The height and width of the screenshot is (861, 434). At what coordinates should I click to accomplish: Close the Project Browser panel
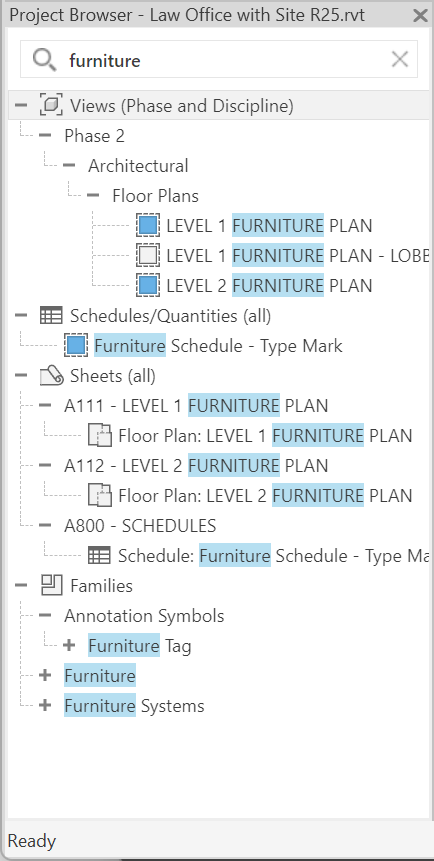pyautogui.click(x=420, y=15)
